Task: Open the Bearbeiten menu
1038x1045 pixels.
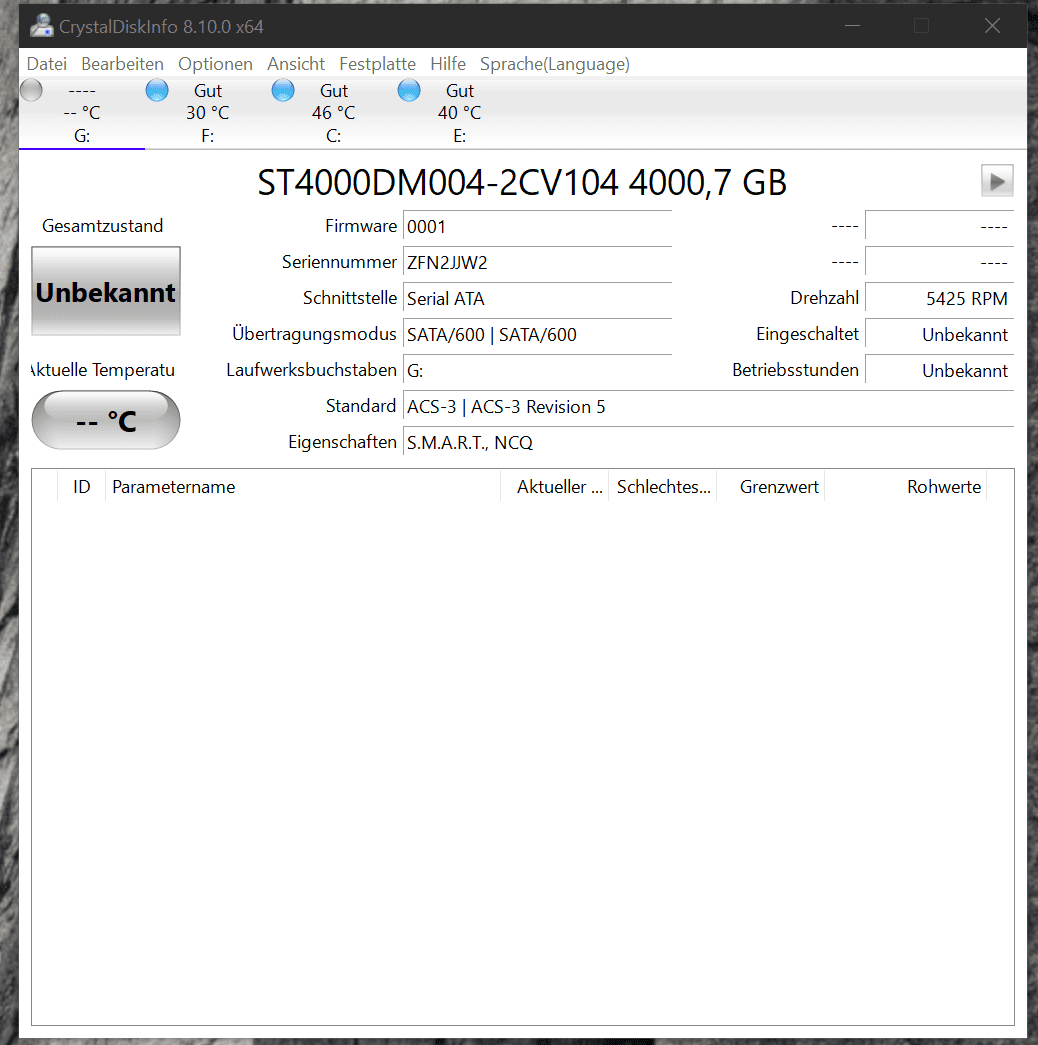Action: pos(122,64)
